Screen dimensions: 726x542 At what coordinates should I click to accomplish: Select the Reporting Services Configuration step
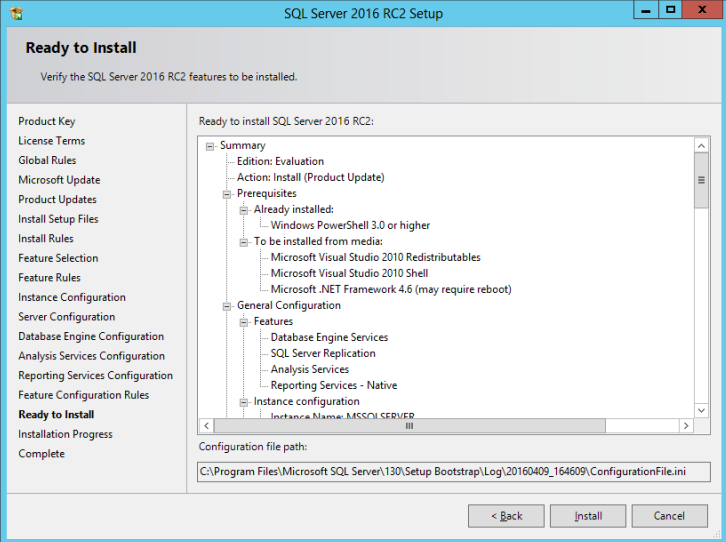pos(95,375)
